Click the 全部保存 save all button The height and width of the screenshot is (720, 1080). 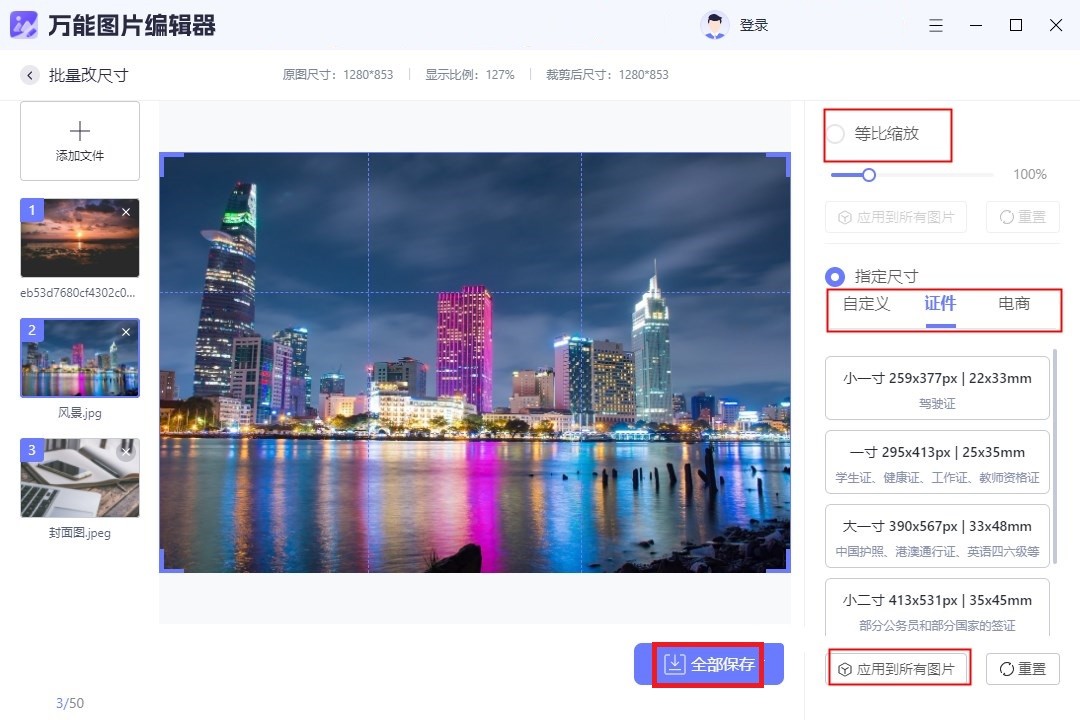708,663
